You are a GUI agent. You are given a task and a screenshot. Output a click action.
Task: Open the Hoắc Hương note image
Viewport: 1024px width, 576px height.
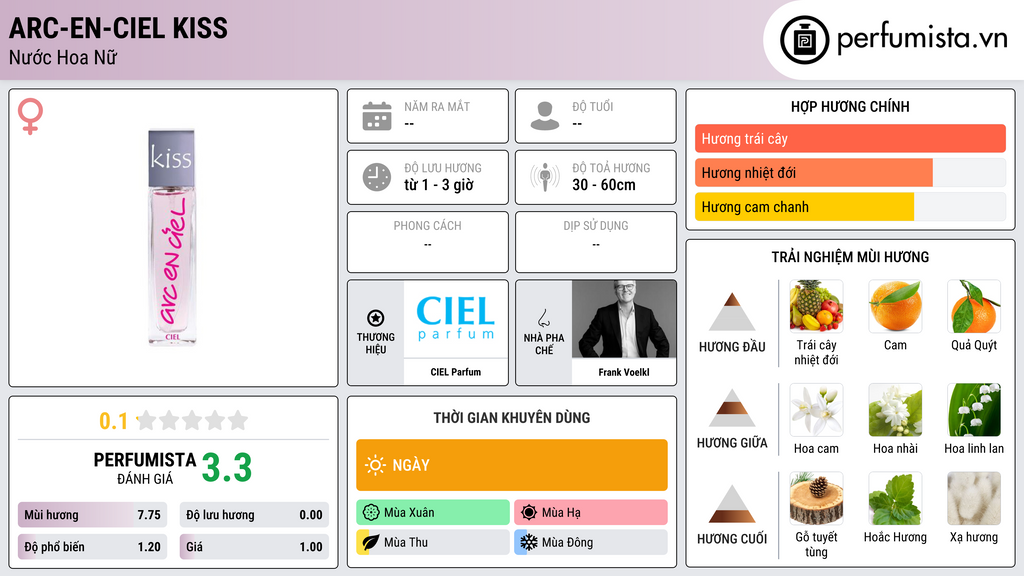pyautogui.click(x=895, y=499)
